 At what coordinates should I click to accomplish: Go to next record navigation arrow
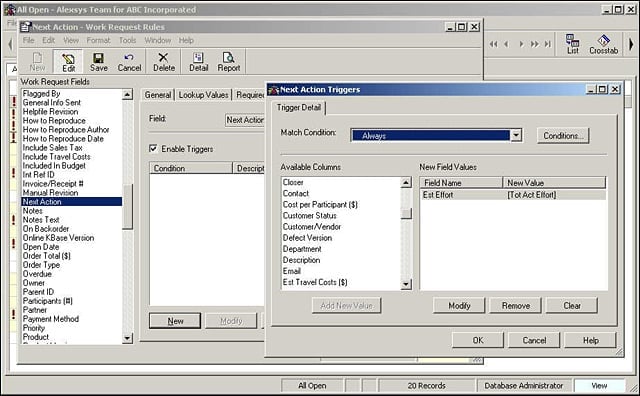[521, 44]
